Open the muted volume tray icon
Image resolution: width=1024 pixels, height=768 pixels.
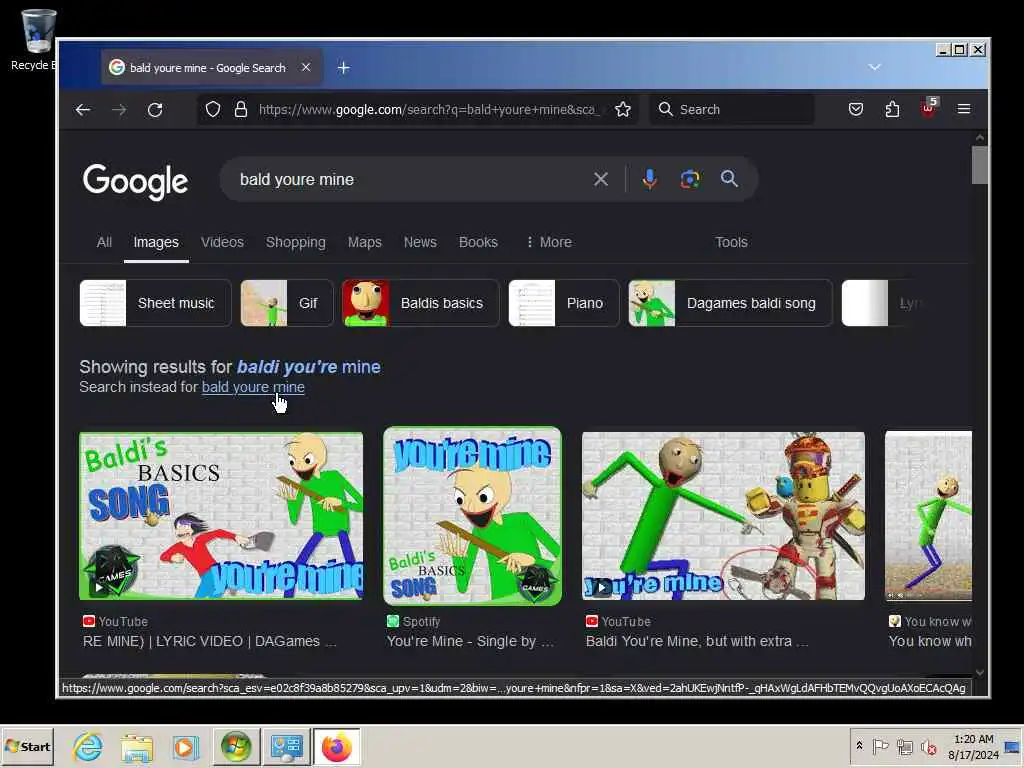click(x=929, y=747)
